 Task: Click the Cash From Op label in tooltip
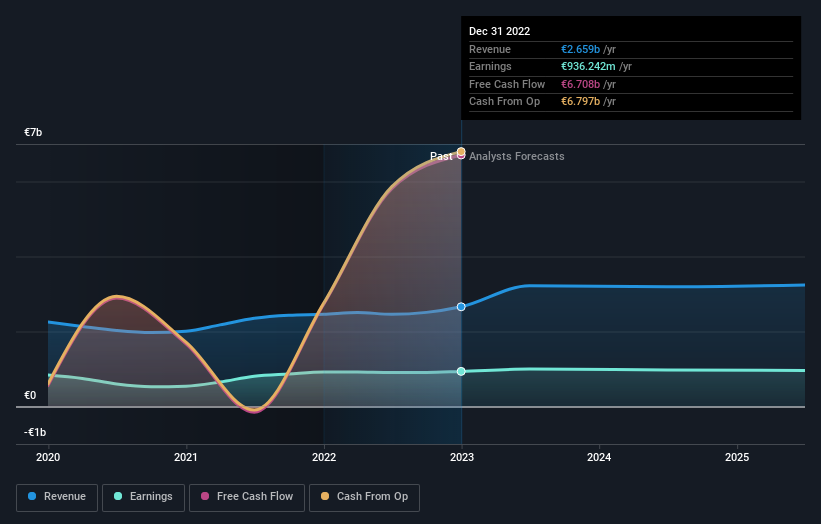pyautogui.click(x=504, y=102)
